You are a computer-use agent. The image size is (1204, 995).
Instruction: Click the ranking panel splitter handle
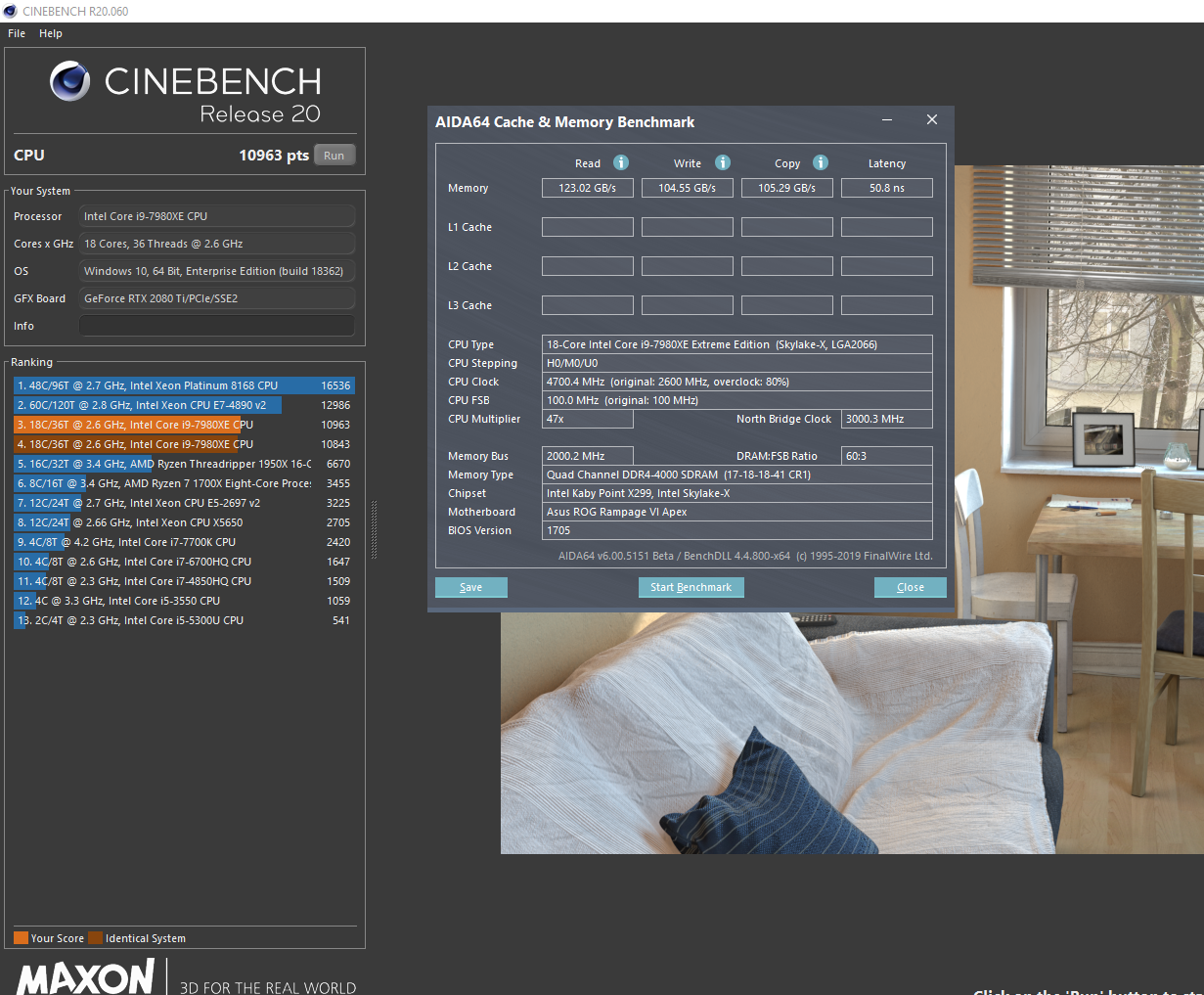pyautogui.click(x=374, y=529)
